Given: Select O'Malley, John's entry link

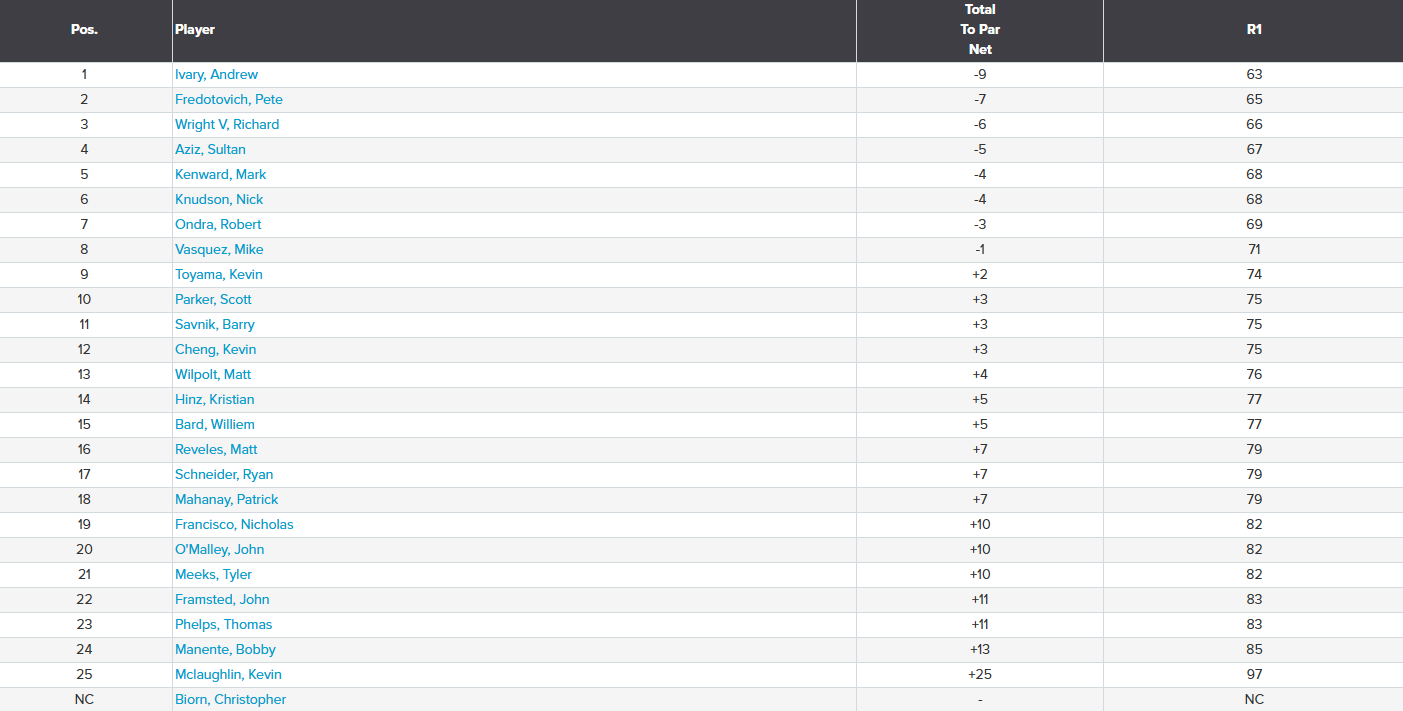Looking at the screenshot, I should tap(220, 550).
